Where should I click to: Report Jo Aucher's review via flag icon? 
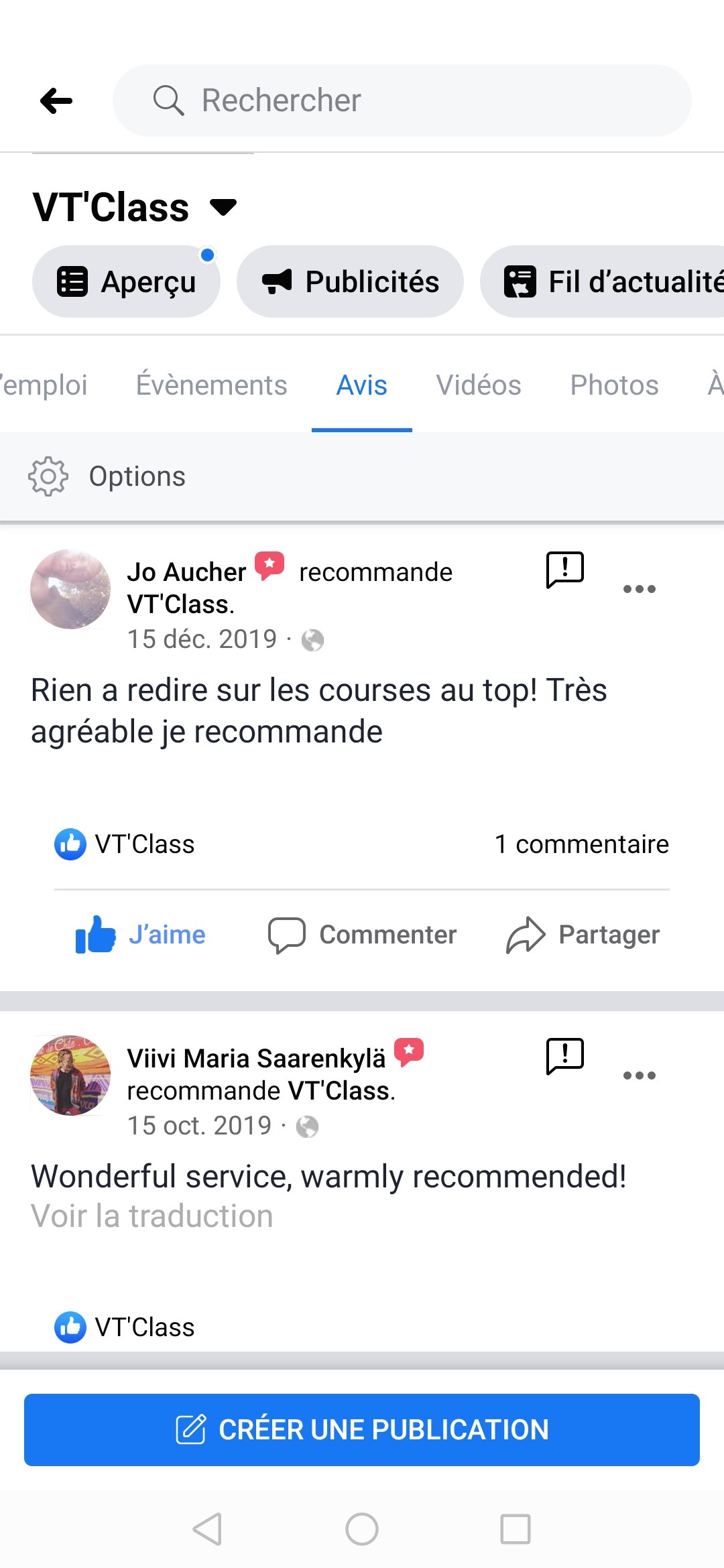565,570
